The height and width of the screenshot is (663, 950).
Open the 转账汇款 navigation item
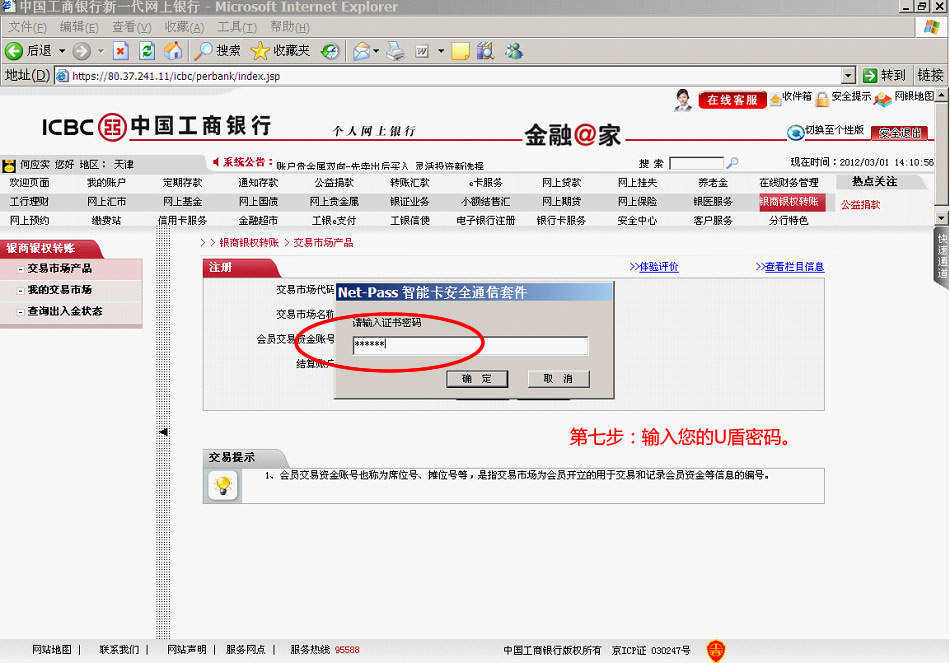[410, 182]
